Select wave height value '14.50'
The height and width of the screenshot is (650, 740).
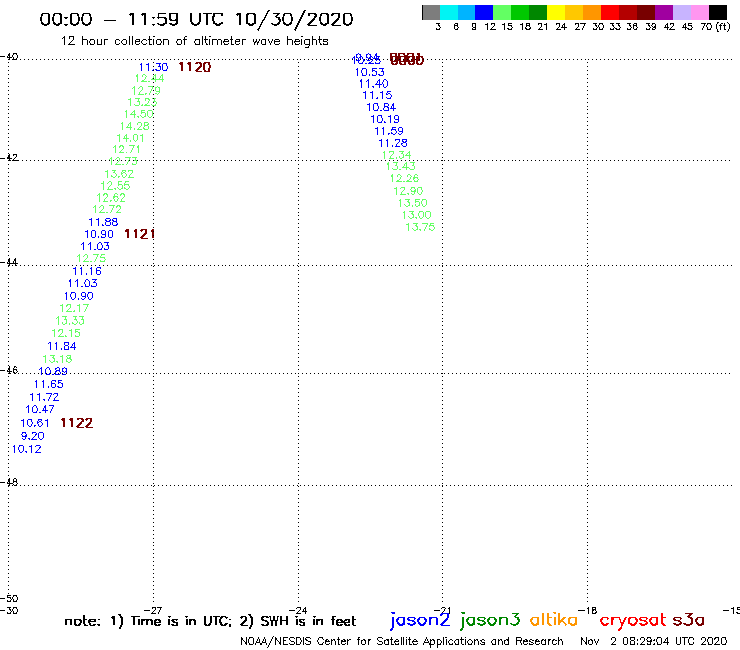138,114
